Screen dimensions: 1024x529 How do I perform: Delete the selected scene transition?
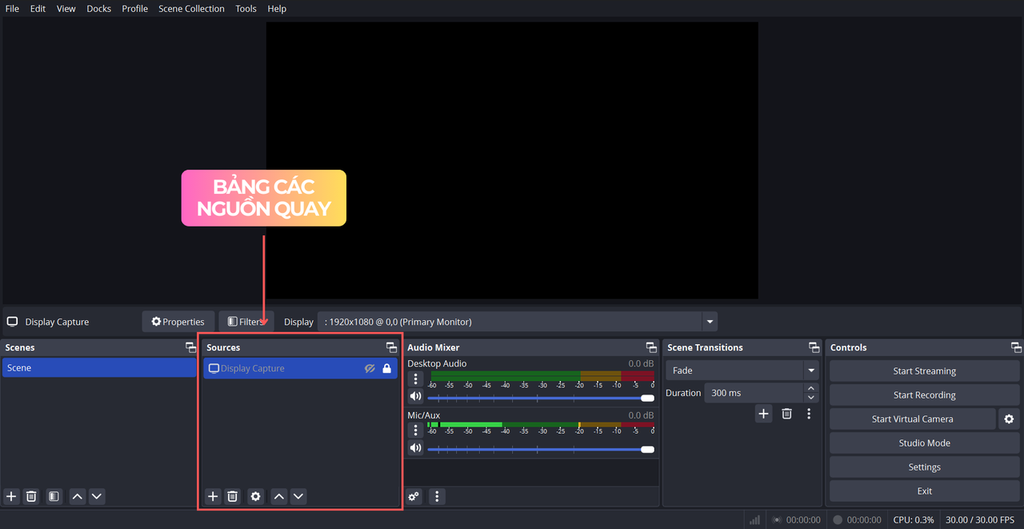[787, 413]
